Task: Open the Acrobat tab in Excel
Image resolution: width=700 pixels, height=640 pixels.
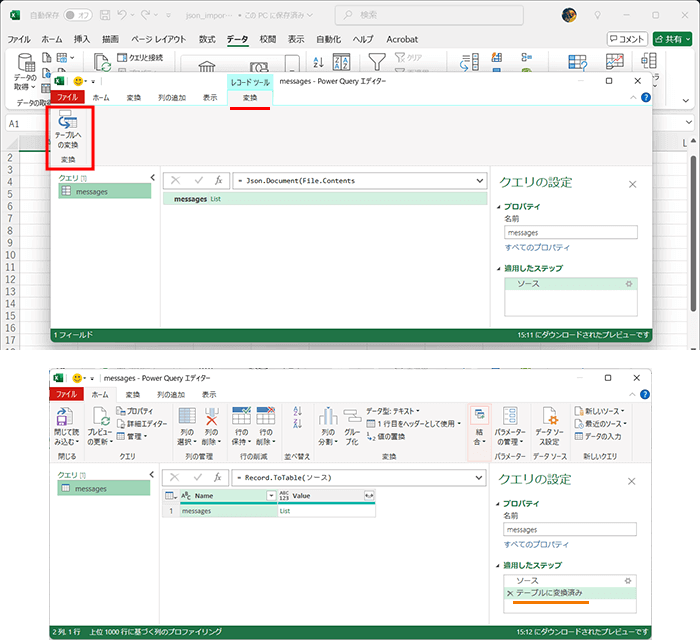Action: click(402, 39)
